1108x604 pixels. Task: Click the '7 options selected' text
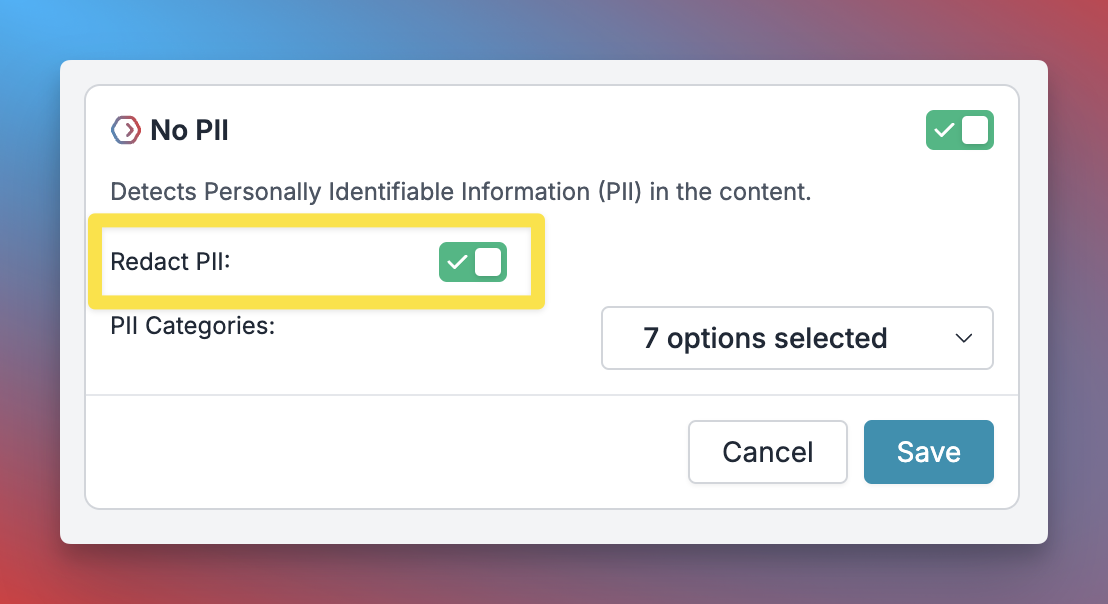coord(765,338)
